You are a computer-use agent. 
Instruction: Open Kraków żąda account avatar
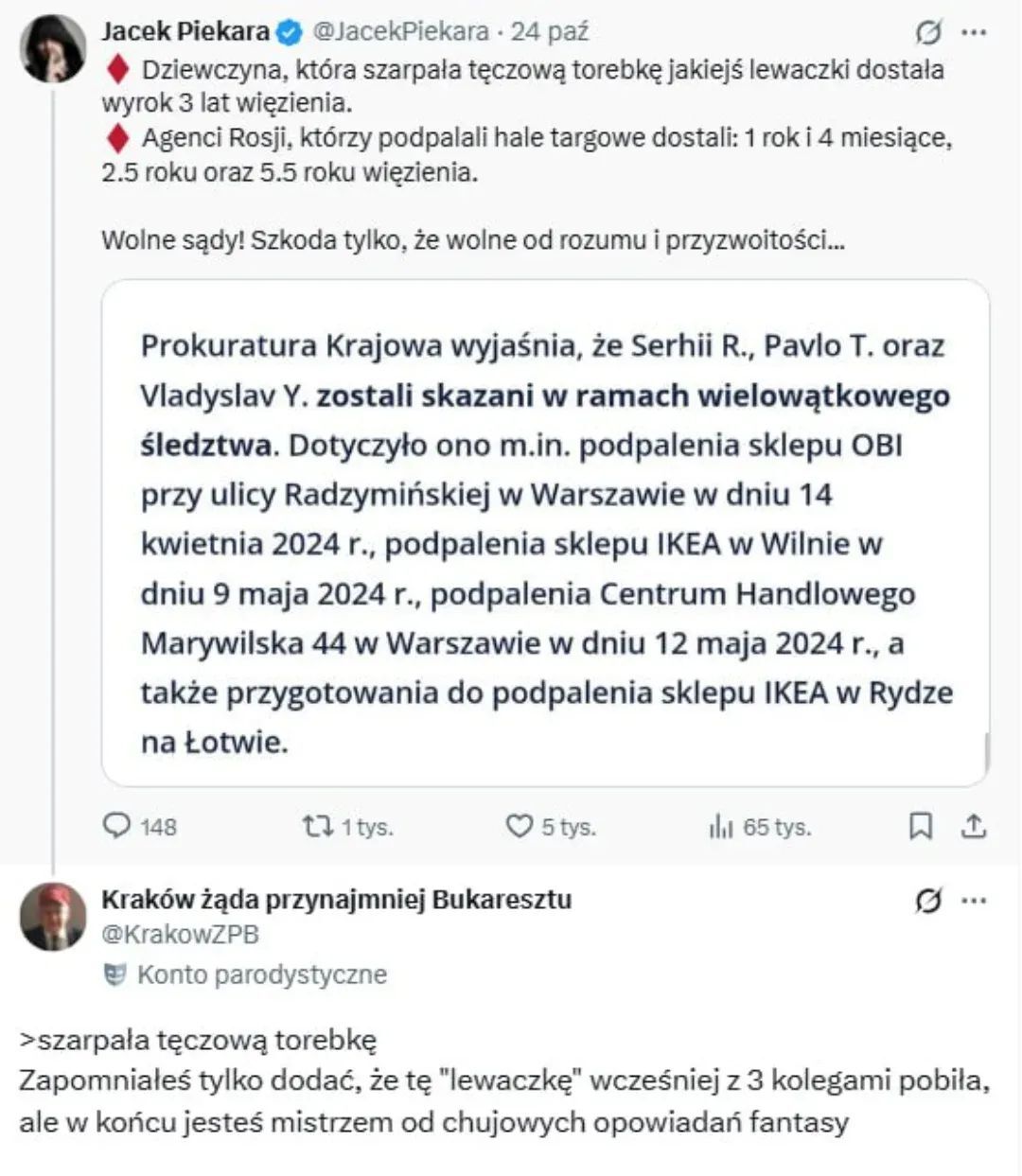tap(53, 916)
